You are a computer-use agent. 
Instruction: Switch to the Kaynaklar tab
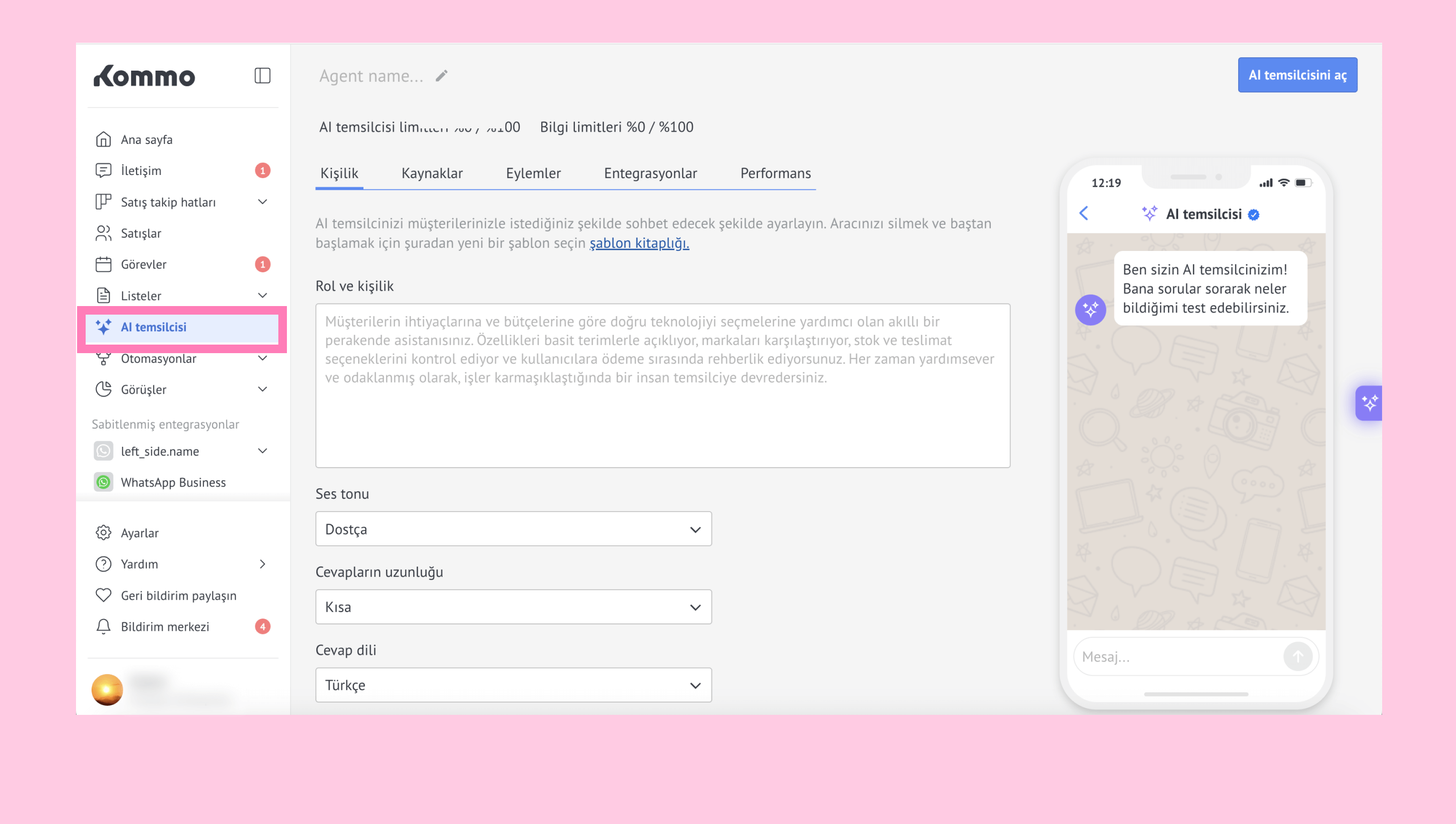[431, 173]
